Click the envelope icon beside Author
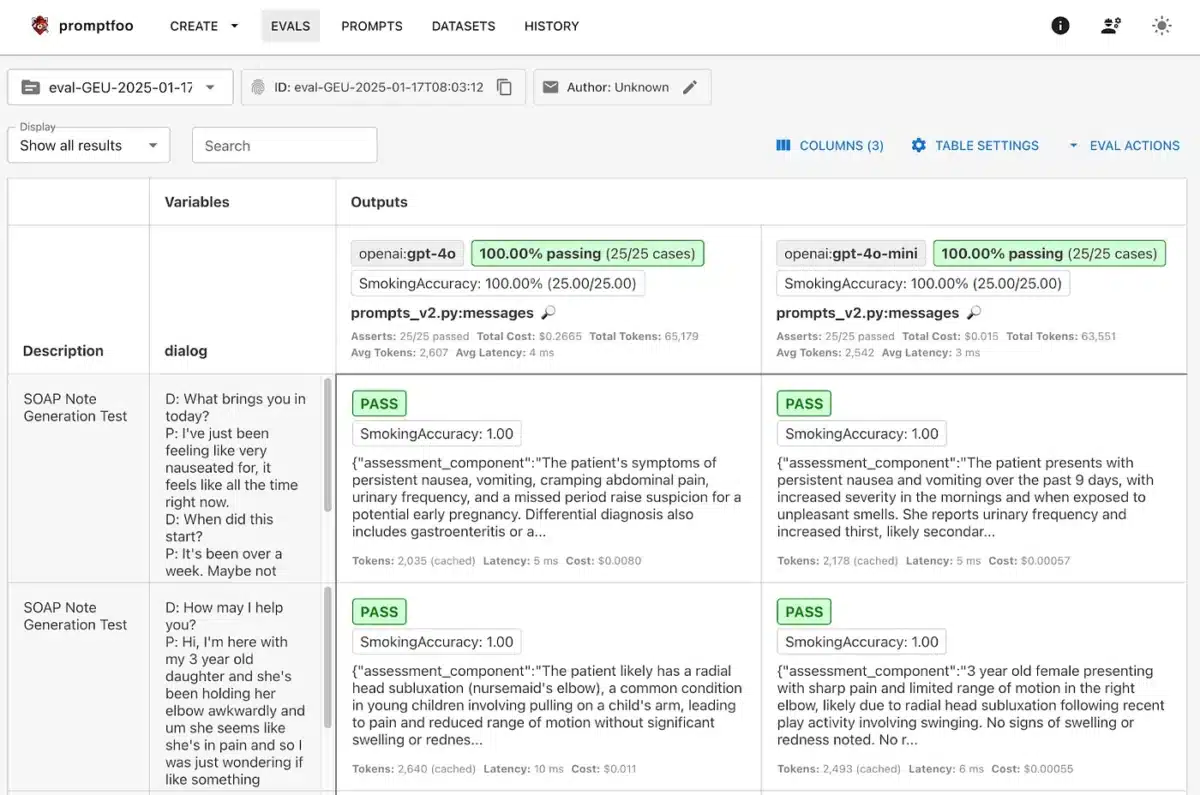 [x=550, y=87]
